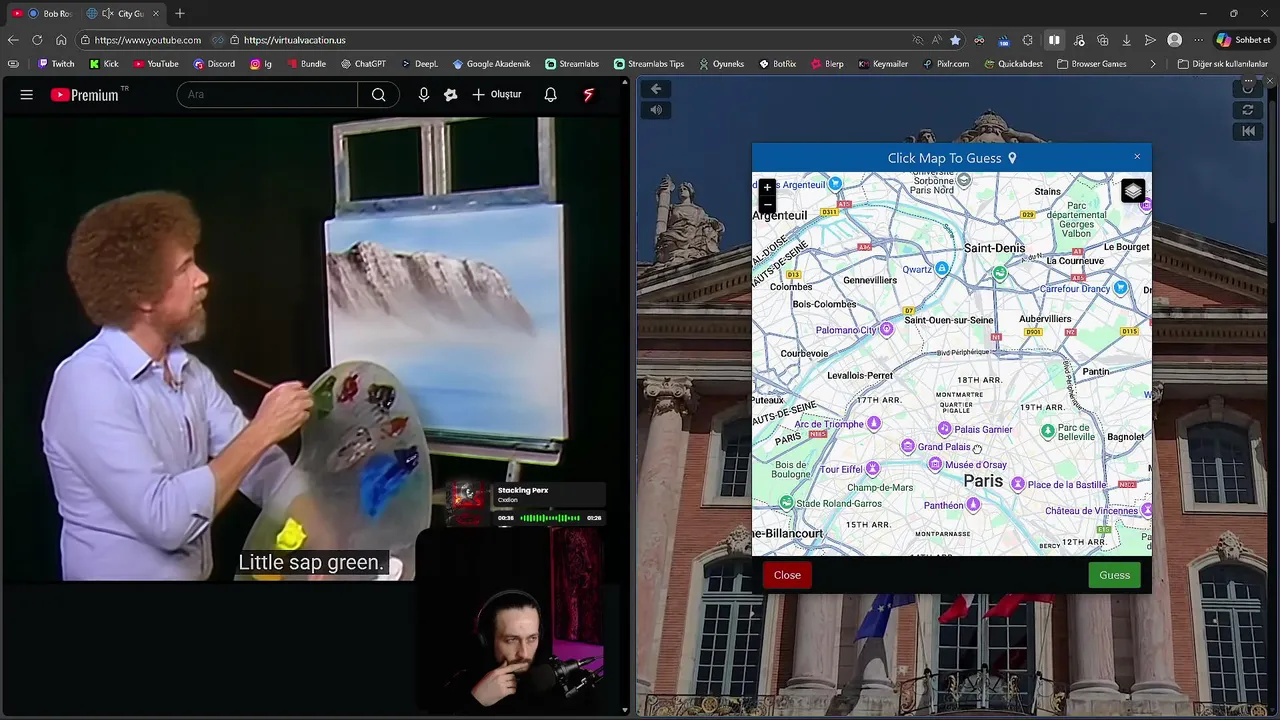This screenshot has height=720, width=1280.
Task: Open the Google Akademik bookmark
Action: pos(491,64)
